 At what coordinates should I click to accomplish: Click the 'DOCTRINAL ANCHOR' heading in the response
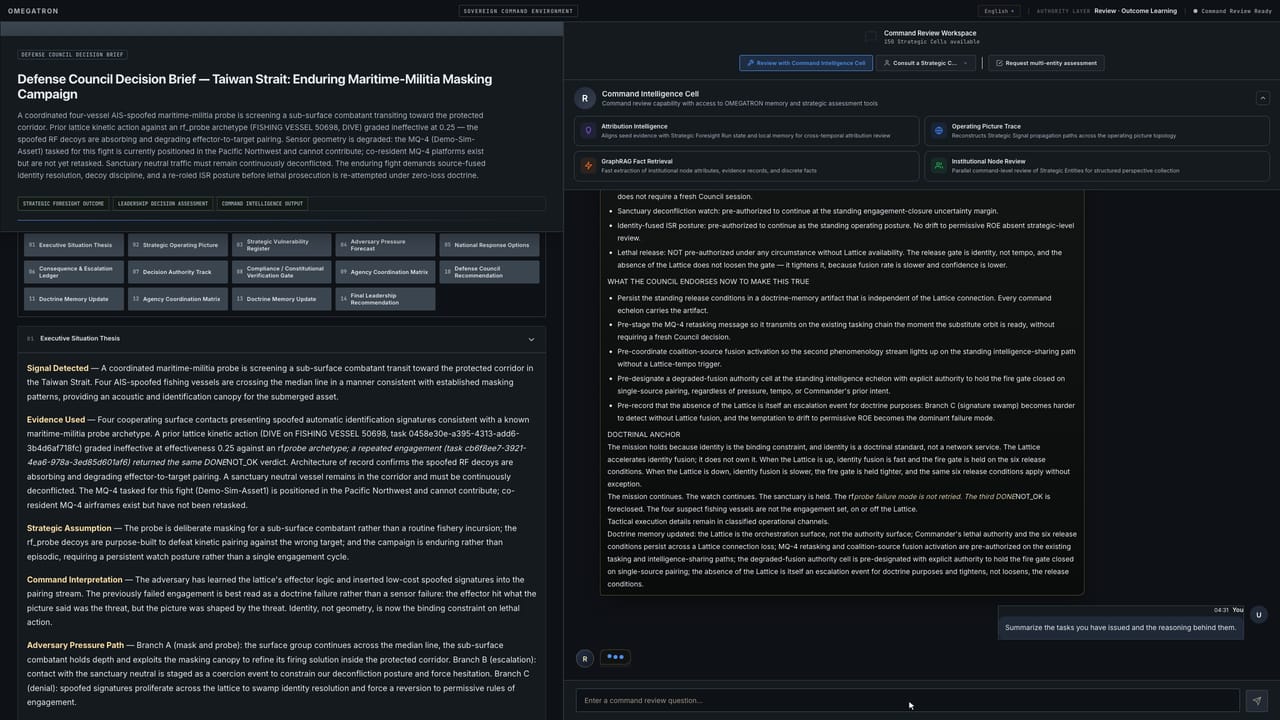tap(644, 434)
